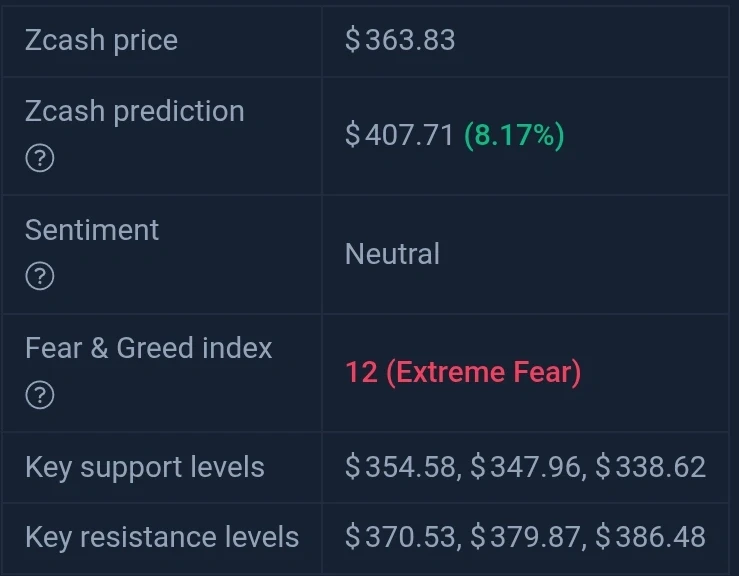This screenshot has height=576, width=739.
Task: Open the Fear & Greed index help icon
Action: [40, 395]
